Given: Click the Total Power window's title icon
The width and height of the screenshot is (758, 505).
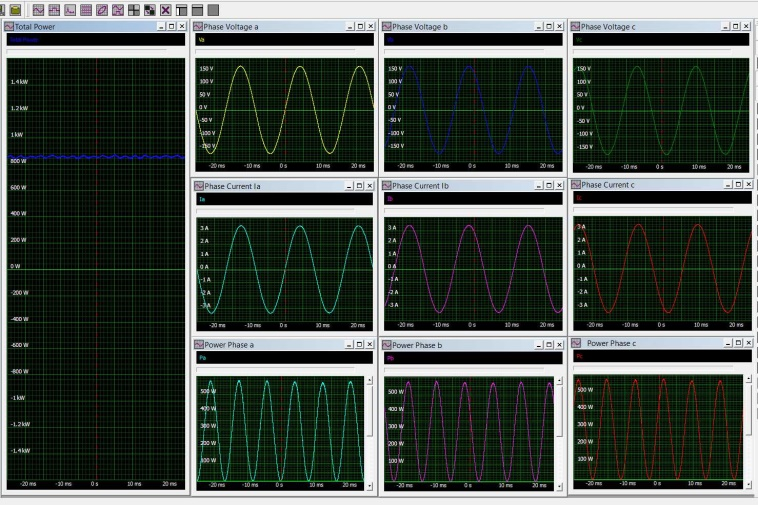Looking at the screenshot, I should click(8, 26).
